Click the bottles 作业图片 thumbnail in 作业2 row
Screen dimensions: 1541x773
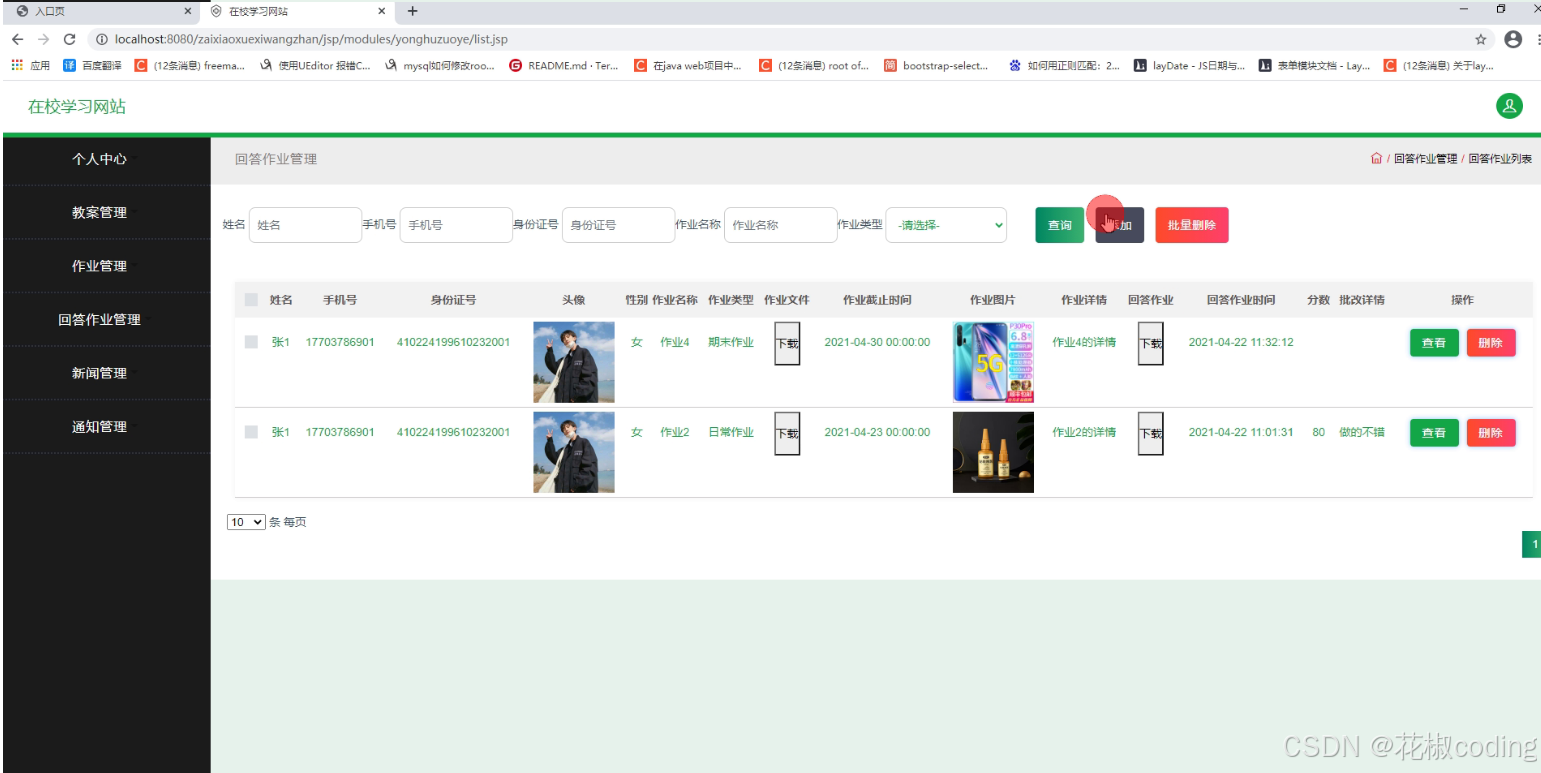(993, 452)
